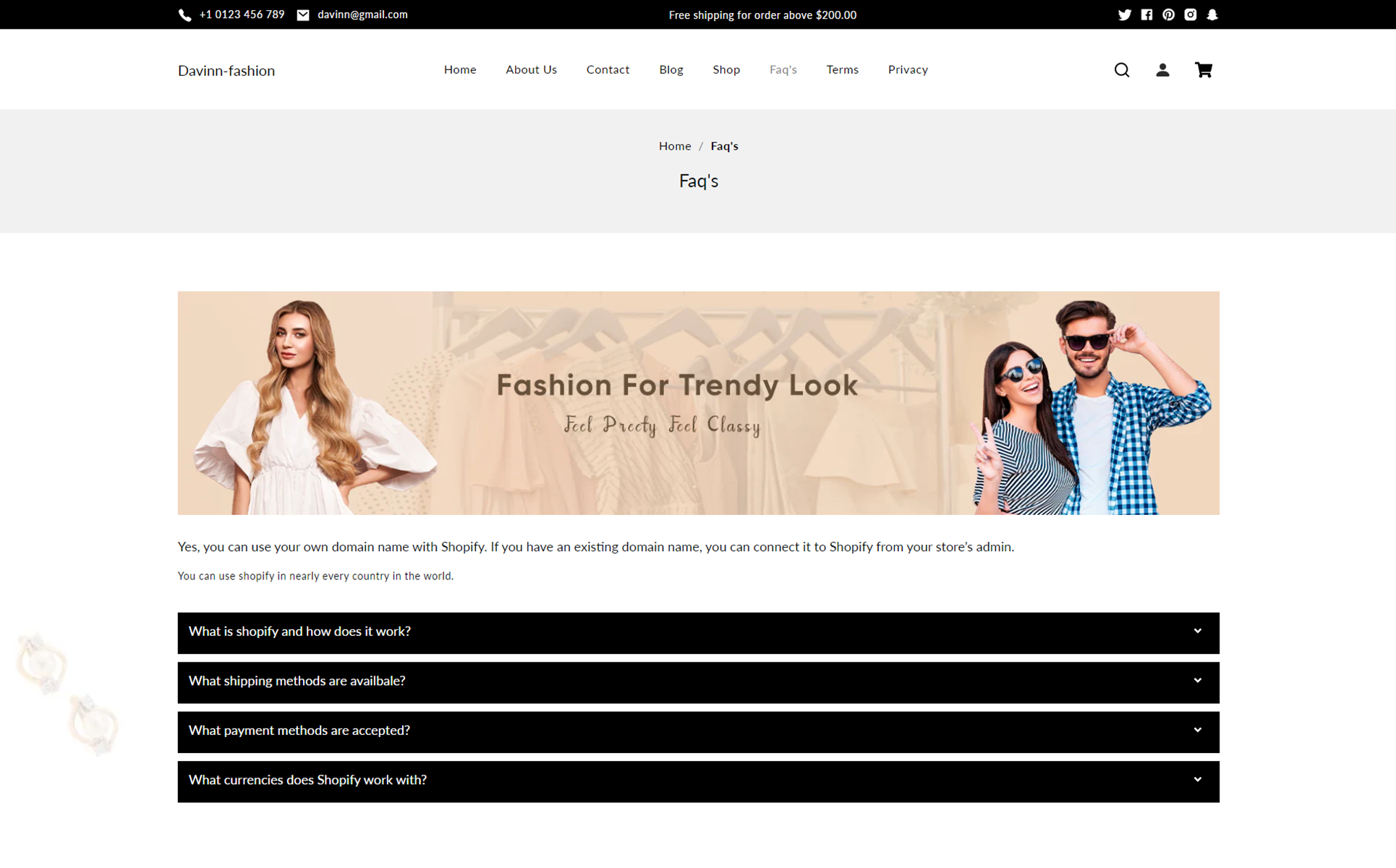Click "You can use shopify in nearly every country" text
The image size is (1396, 868).
[315, 576]
